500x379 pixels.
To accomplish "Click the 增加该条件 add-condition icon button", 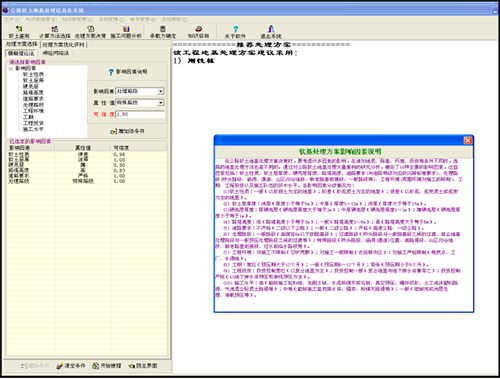I will click(x=127, y=131).
